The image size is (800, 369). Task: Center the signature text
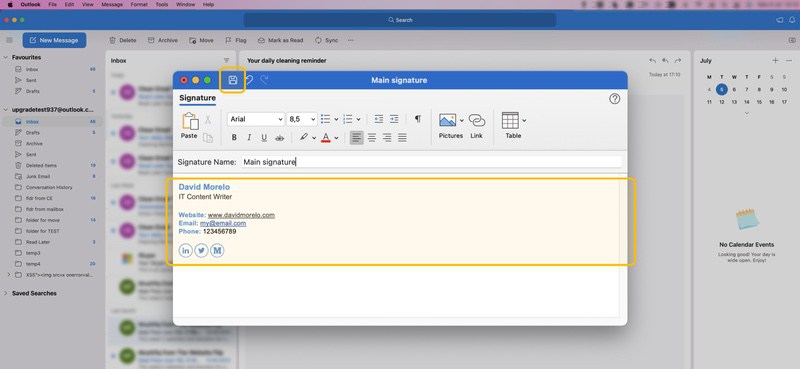tap(372, 137)
